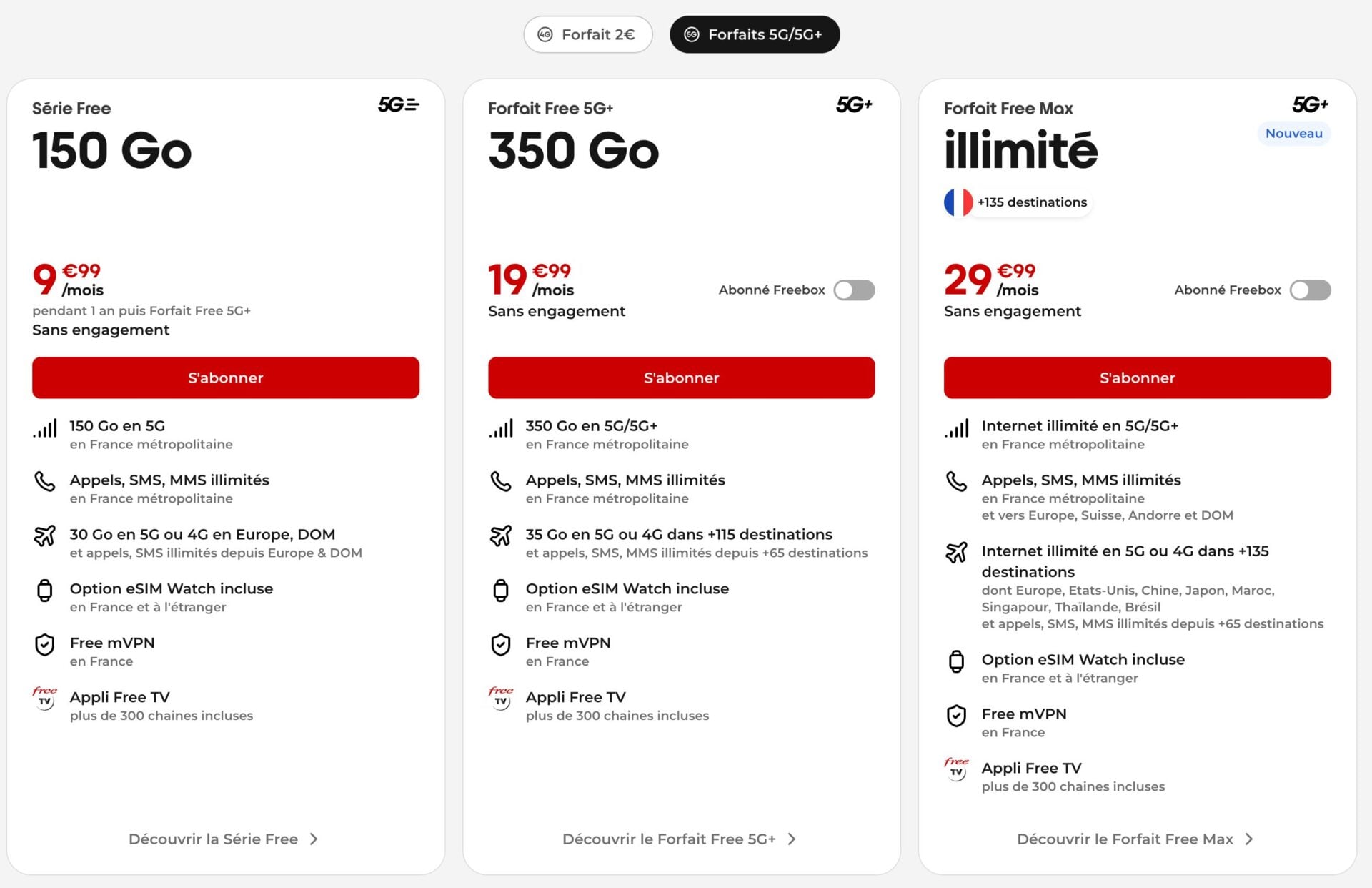Click the signal bars icon in Free Max
Image resolution: width=1372 pixels, height=888 pixels.
pos(956,428)
